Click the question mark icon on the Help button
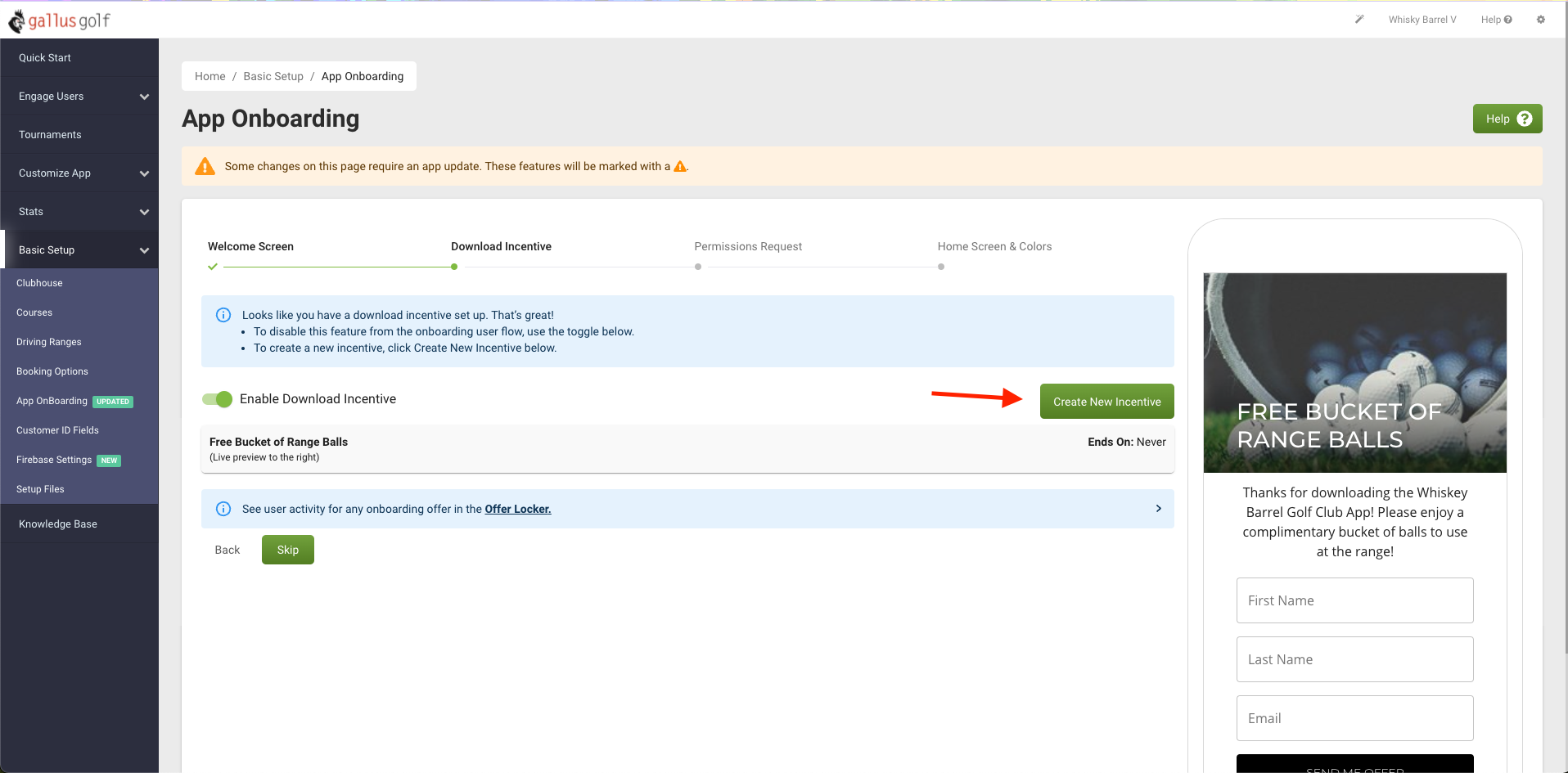 [x=1525, y=119]
